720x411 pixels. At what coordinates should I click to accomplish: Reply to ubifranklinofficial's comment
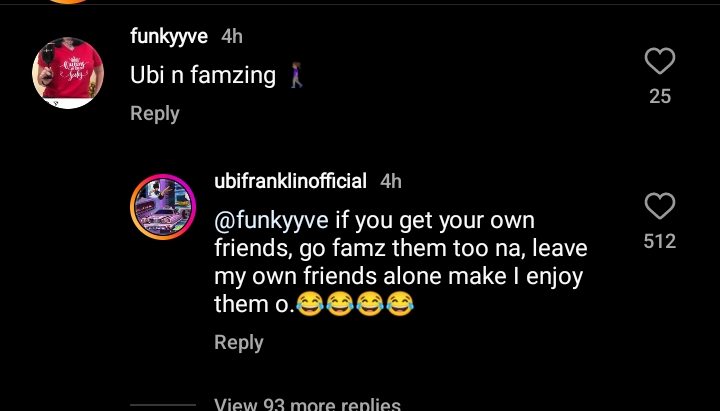[x=239, y=342]
